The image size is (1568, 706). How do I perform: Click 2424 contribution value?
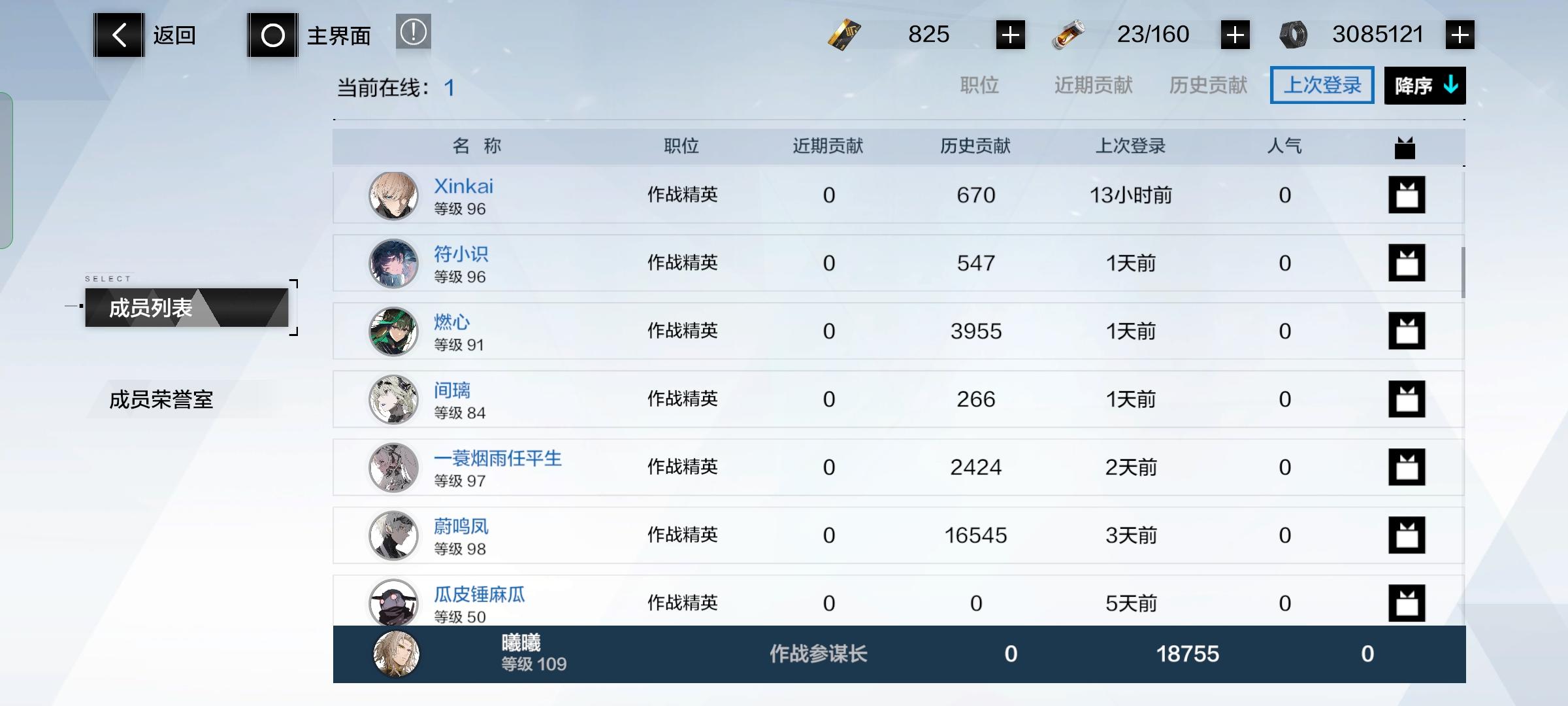point(975,467)
